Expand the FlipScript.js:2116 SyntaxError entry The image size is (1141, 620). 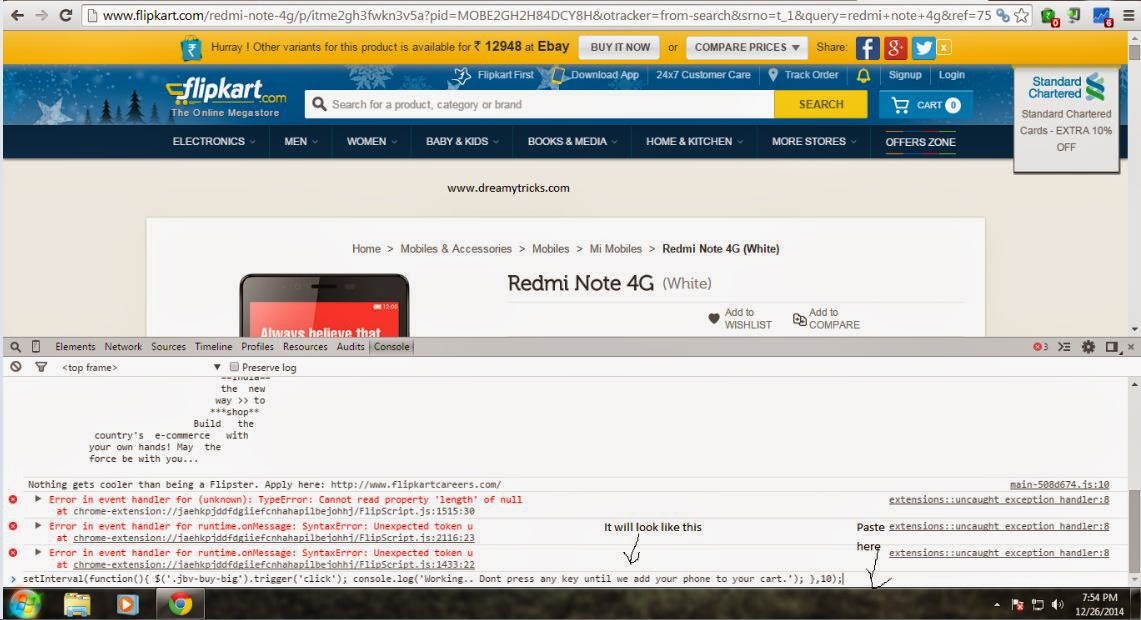pyautogui.click(x=38, y=525)
